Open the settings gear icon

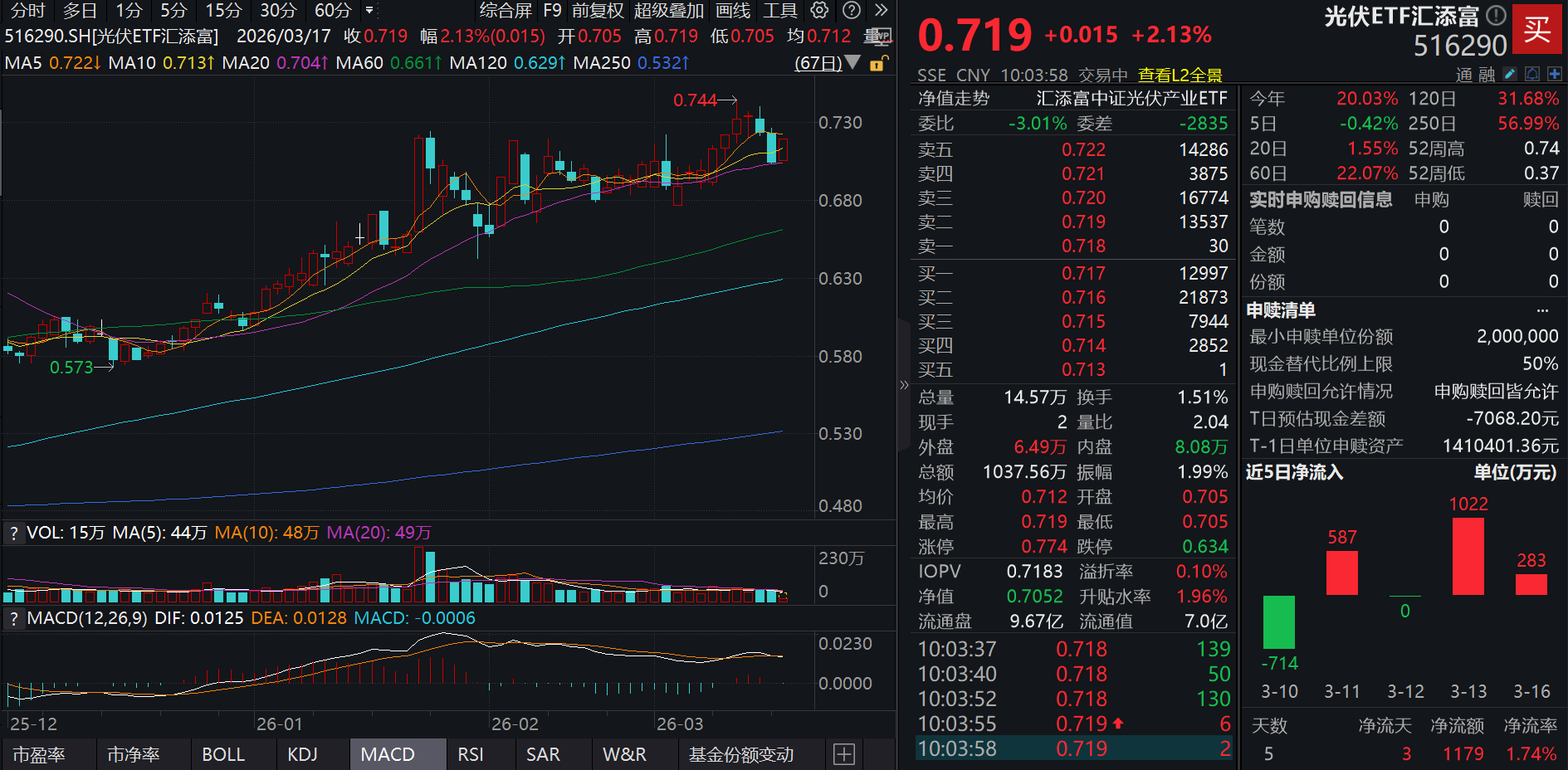pyautogui.click(x=819, y=11)
